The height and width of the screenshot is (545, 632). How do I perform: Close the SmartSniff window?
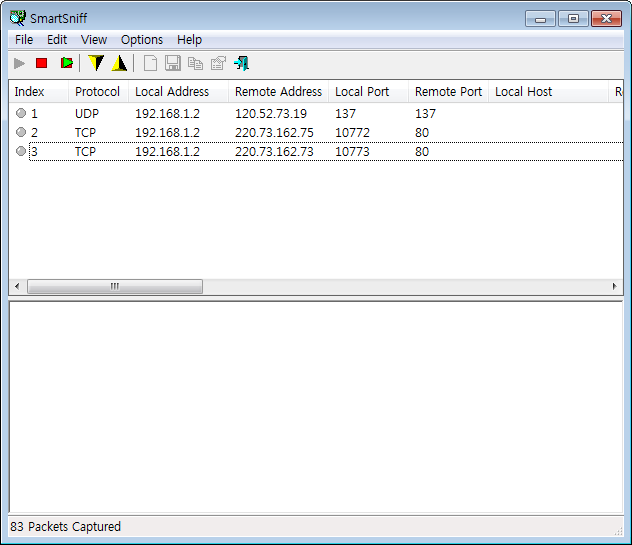click(x=606, y=19)
